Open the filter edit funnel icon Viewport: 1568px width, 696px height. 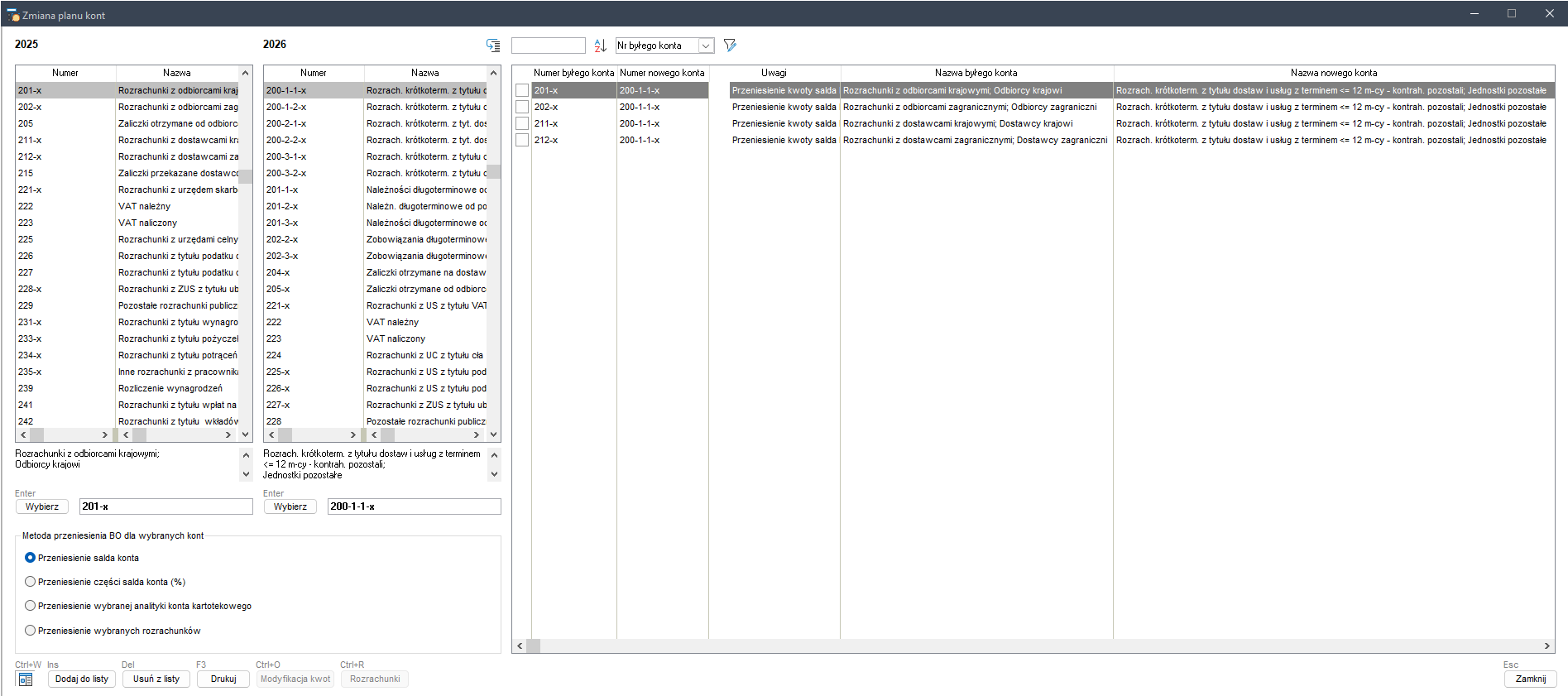pyautogui.click(x=730, y=46)
